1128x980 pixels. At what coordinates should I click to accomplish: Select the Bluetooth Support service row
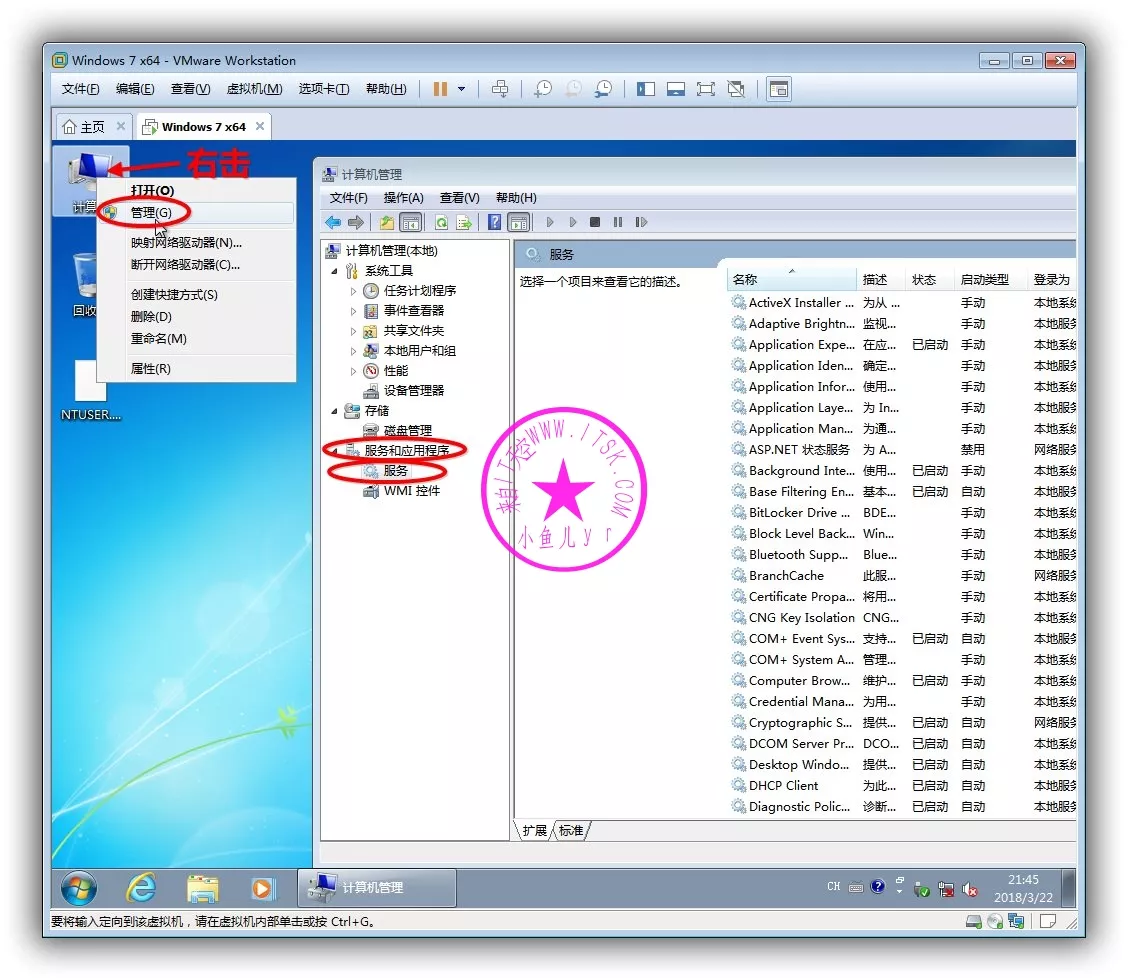(x=798, y=555)
